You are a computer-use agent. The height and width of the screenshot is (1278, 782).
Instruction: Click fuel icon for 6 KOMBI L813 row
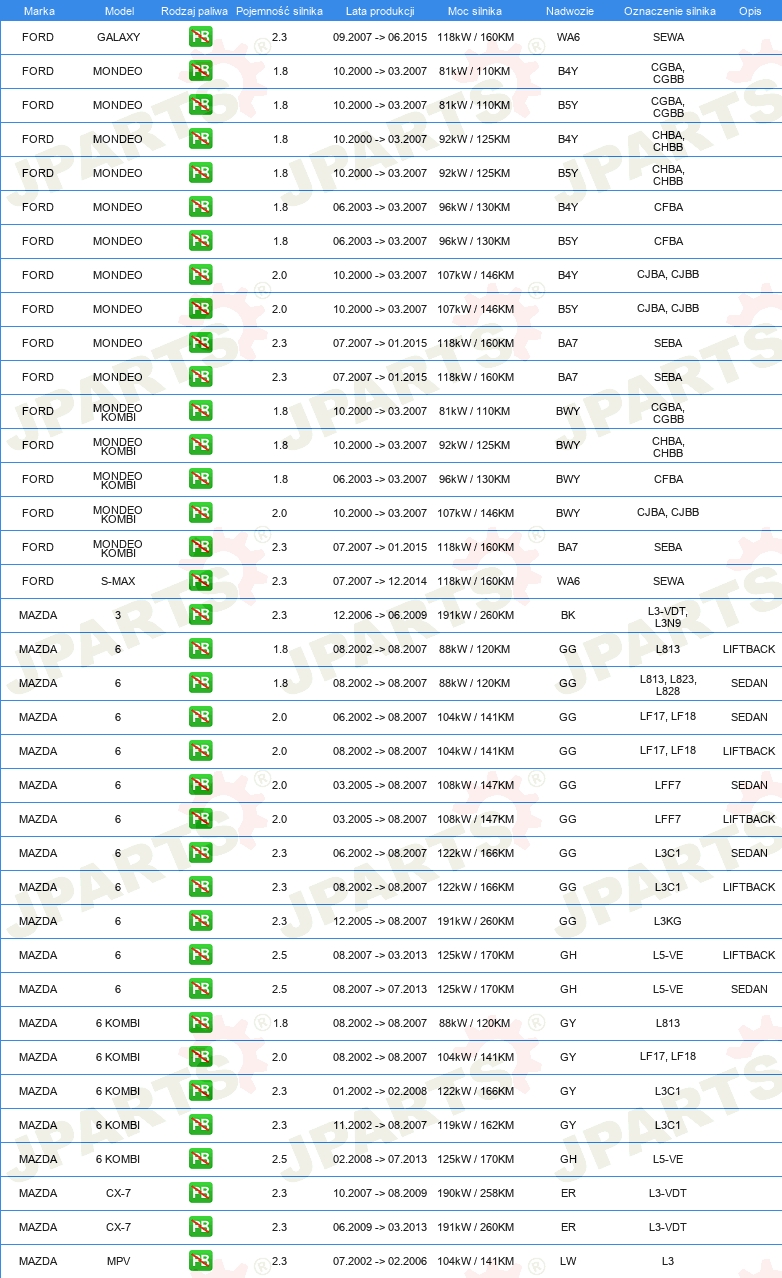[201, 1023]
